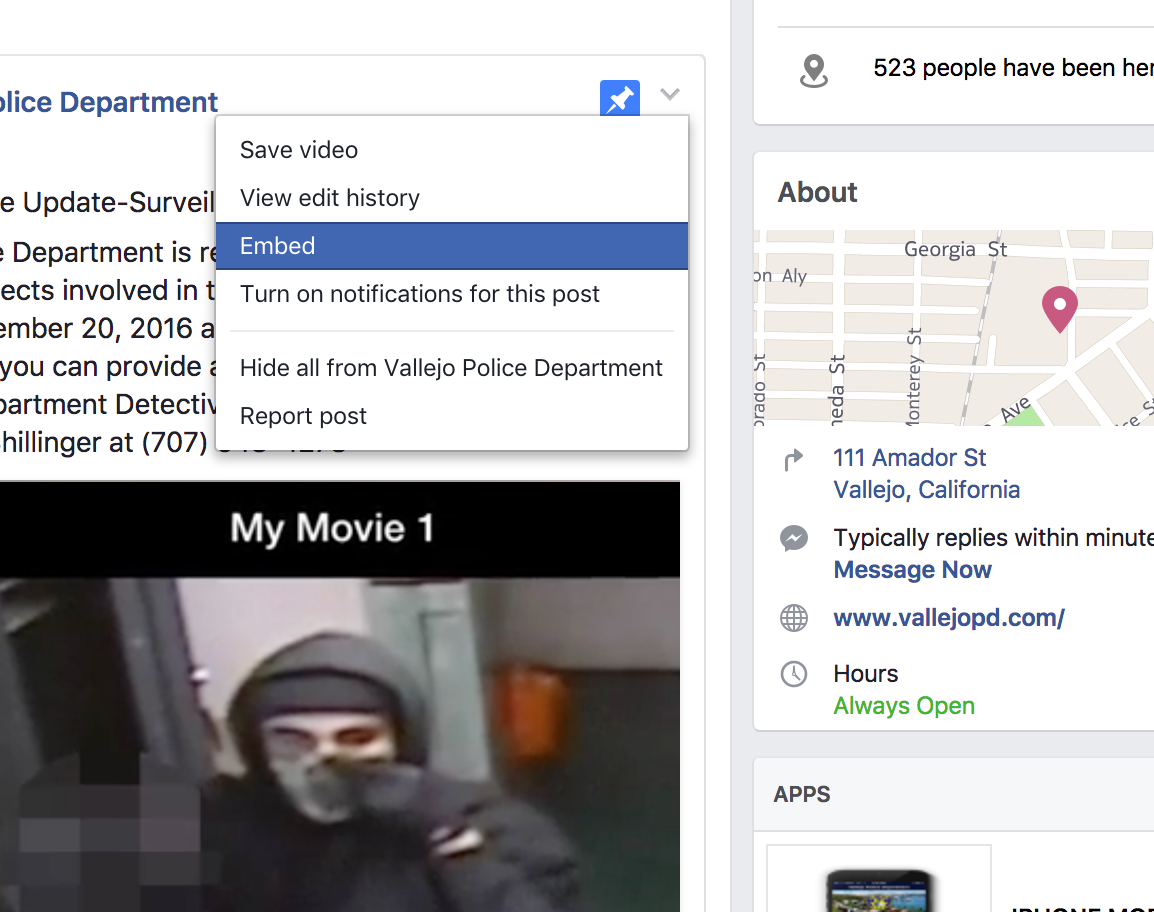
Task: Collapse the post options chevron menu
Action: (x=670, y=95)
